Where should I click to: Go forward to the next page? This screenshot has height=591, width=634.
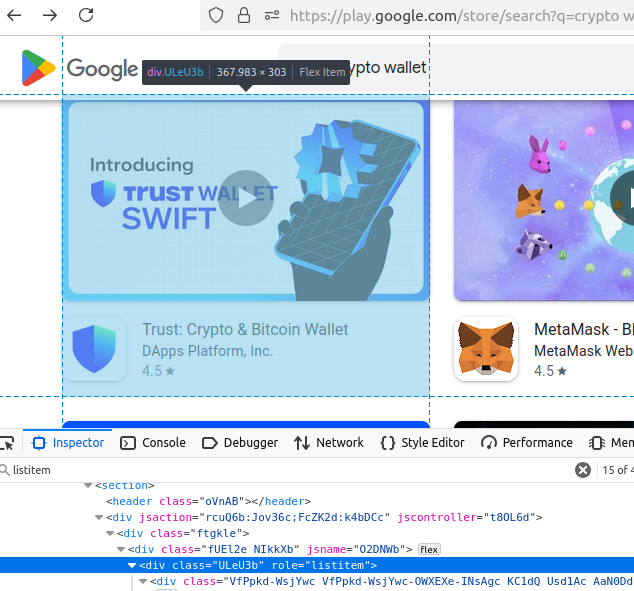point(50,15)
